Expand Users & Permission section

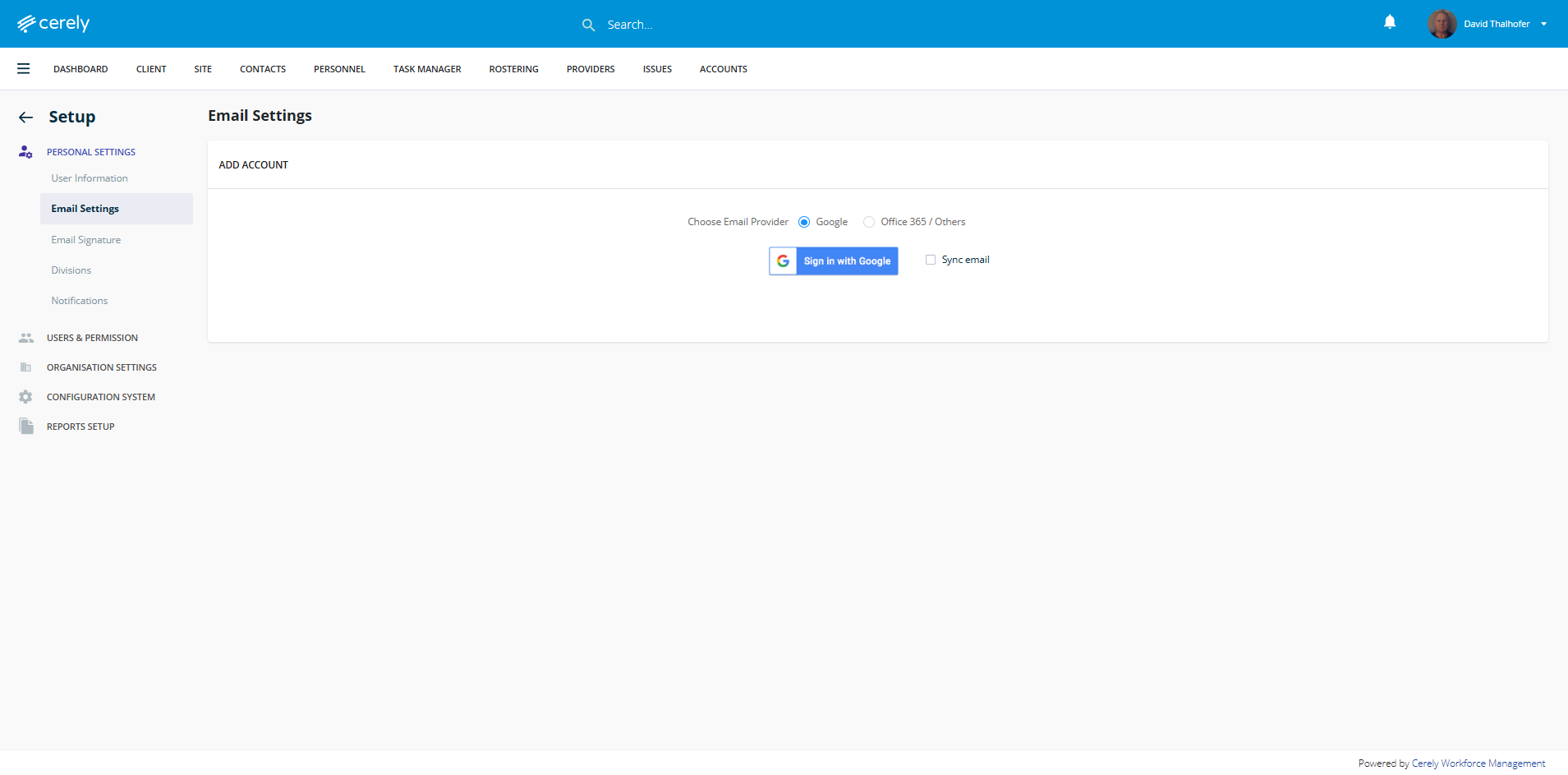92,338
